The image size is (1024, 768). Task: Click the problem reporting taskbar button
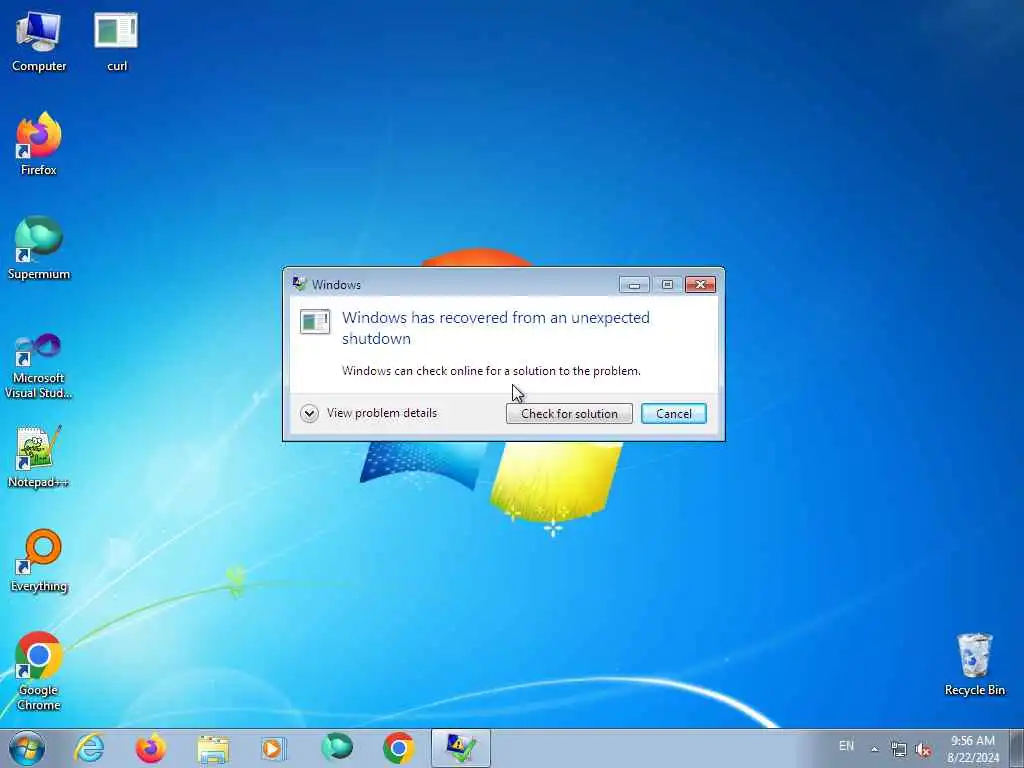[460, 748]
